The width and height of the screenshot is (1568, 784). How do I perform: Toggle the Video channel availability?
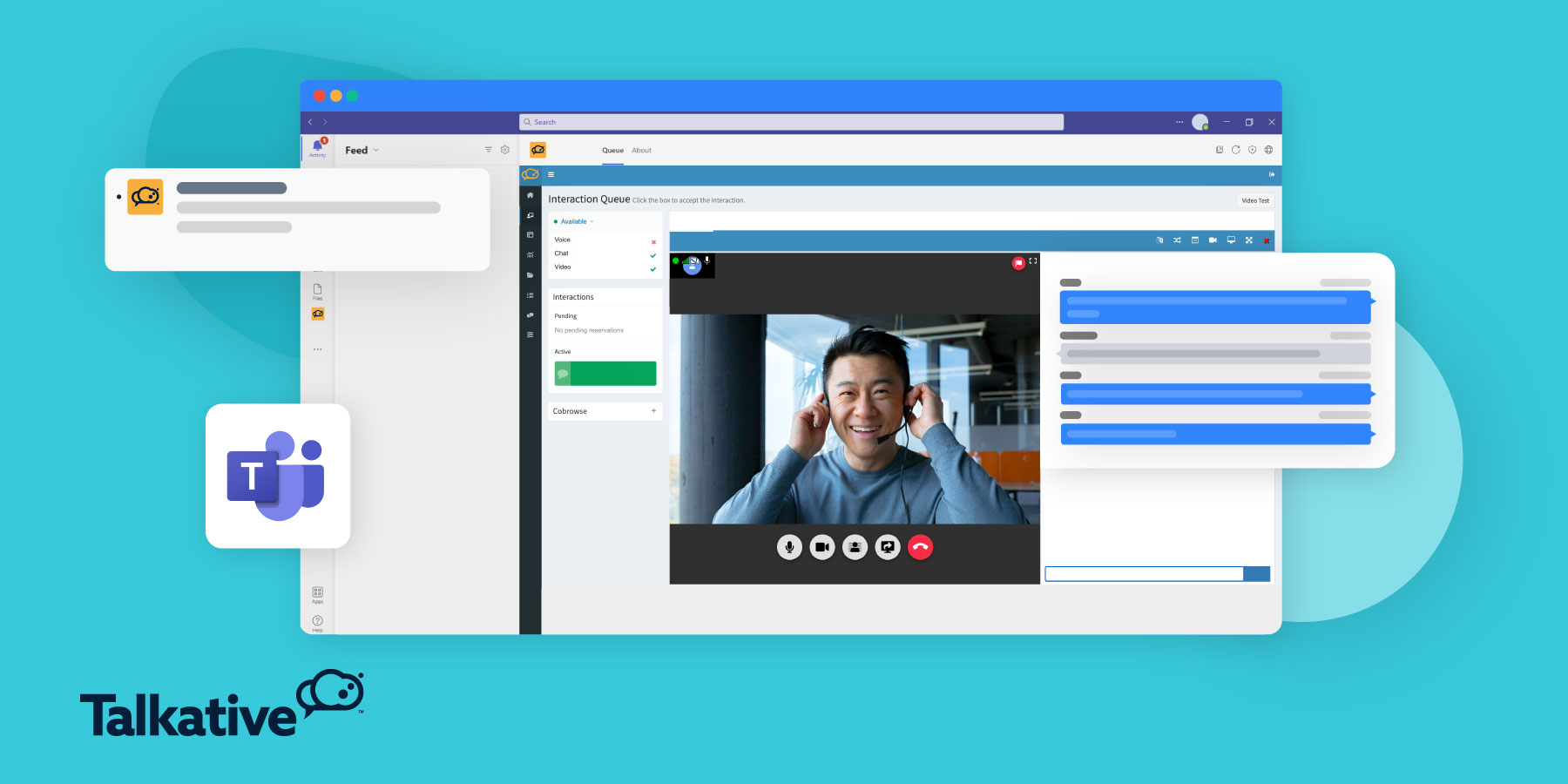(x=653, y=269)
